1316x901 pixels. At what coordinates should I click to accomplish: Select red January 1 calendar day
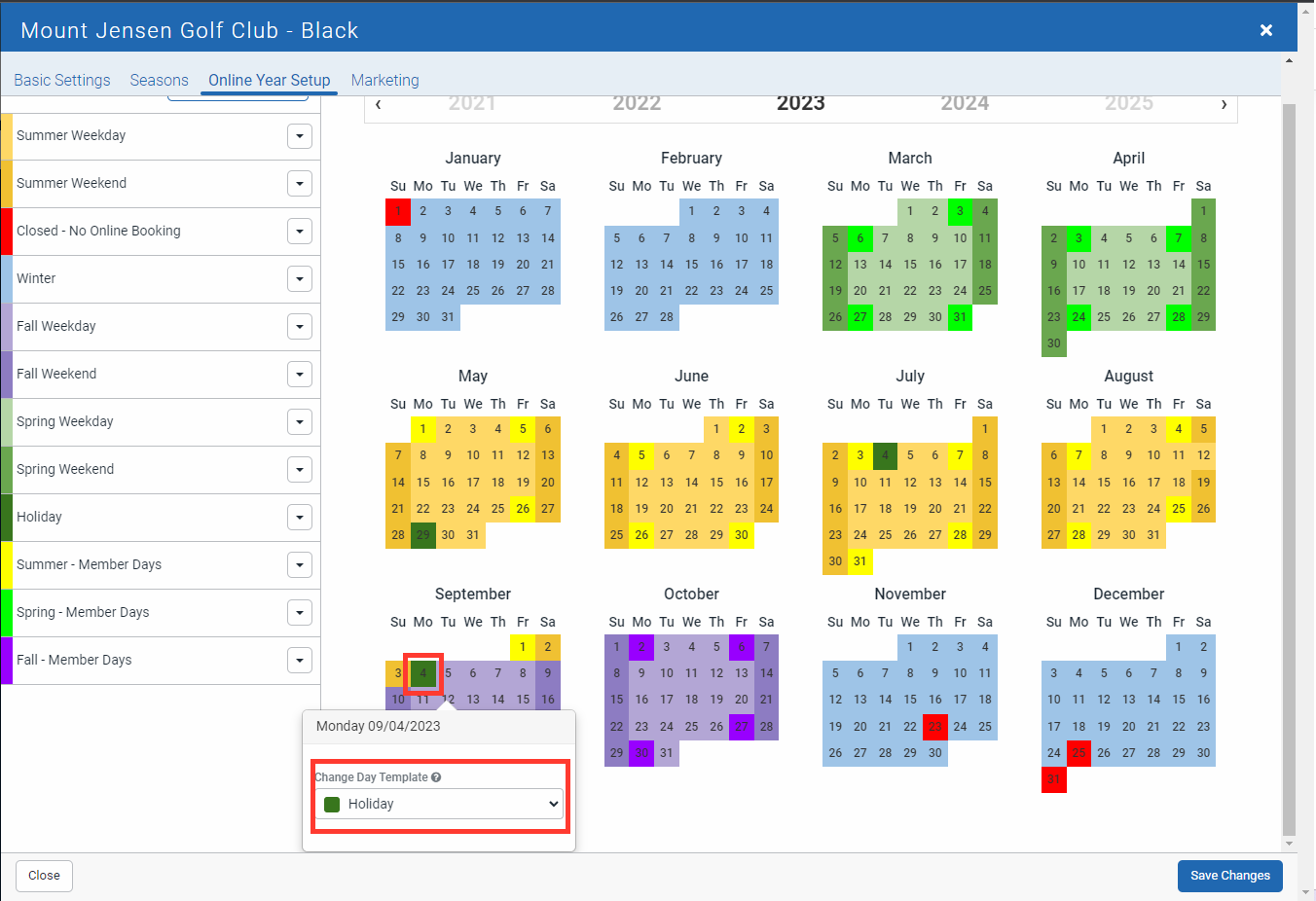coord(398,211)
